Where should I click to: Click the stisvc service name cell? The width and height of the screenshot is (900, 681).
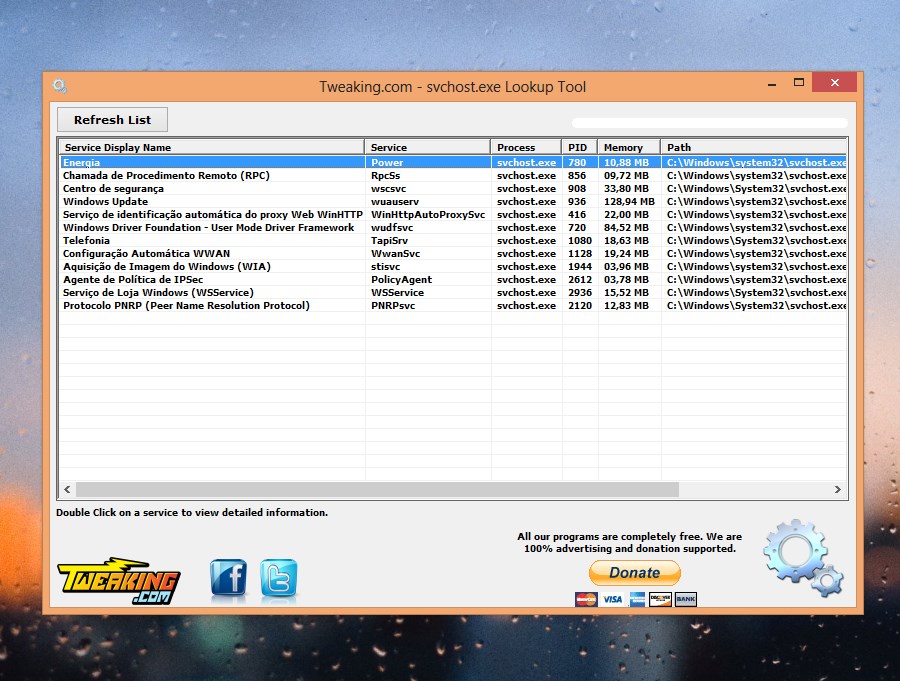[386, 266]
